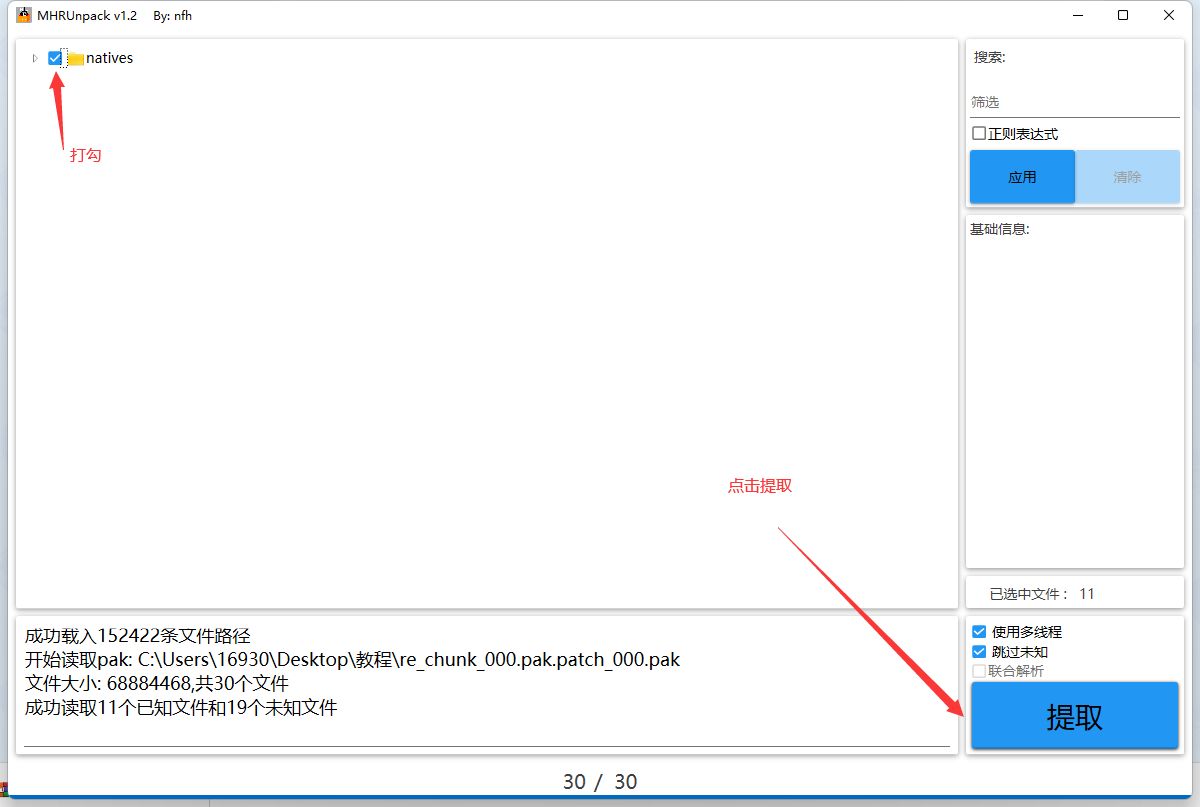Screen dimensions: 1200x807
Task: Click the MHRUnpack app icon in title bar
Action: [23, 15]
